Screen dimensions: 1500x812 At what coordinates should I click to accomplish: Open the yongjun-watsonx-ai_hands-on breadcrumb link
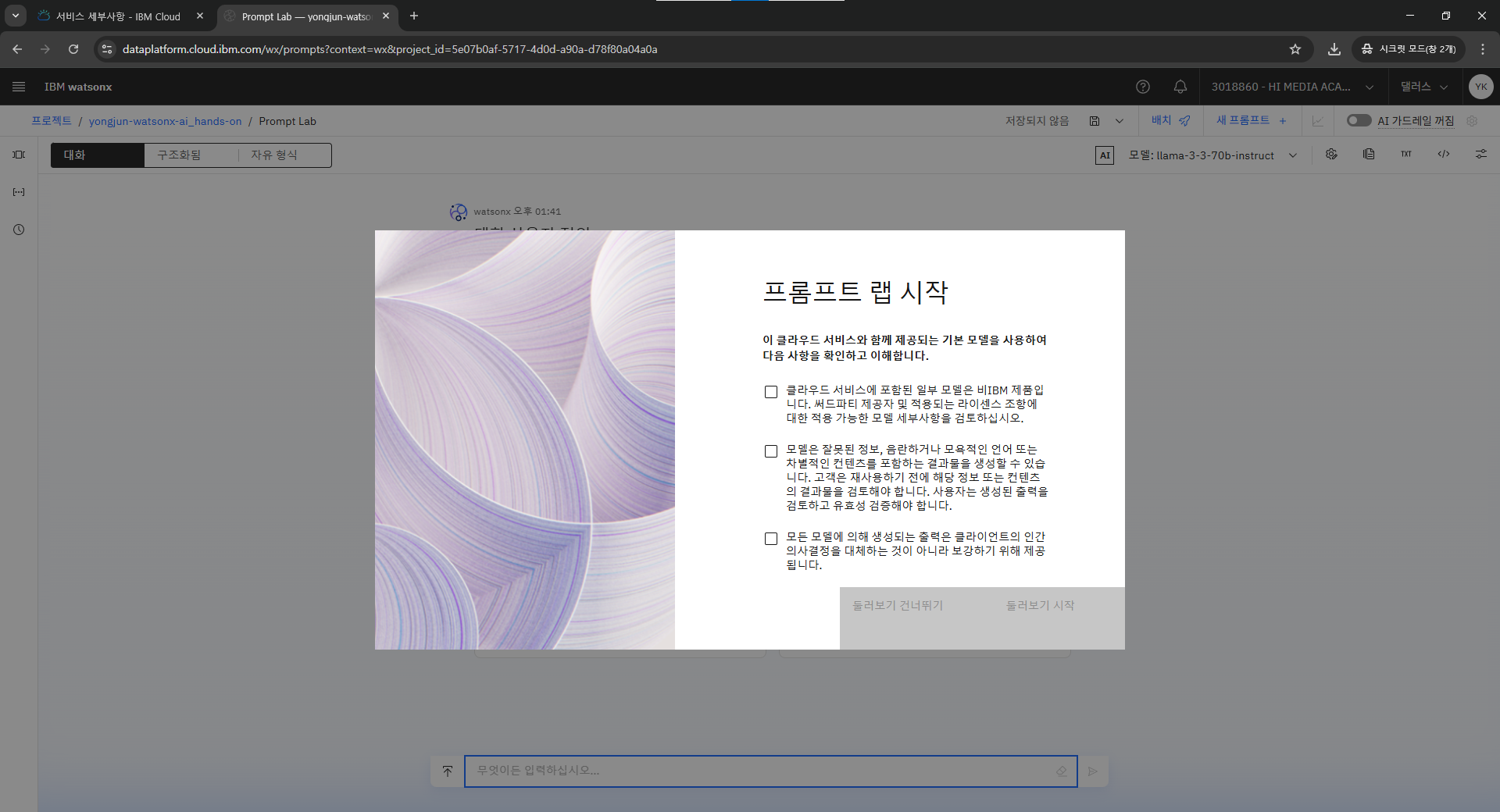166,121
